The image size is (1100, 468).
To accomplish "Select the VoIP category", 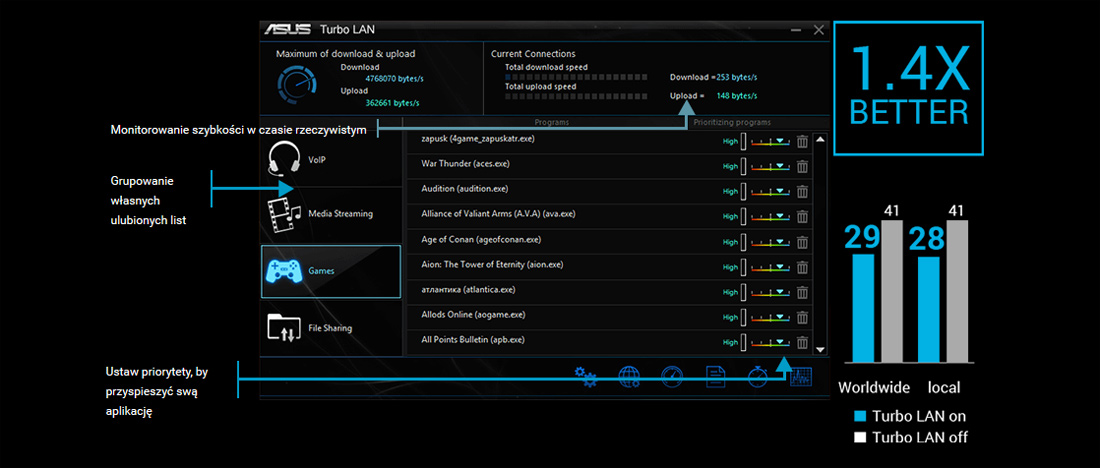I will click(x=330, y=160).
